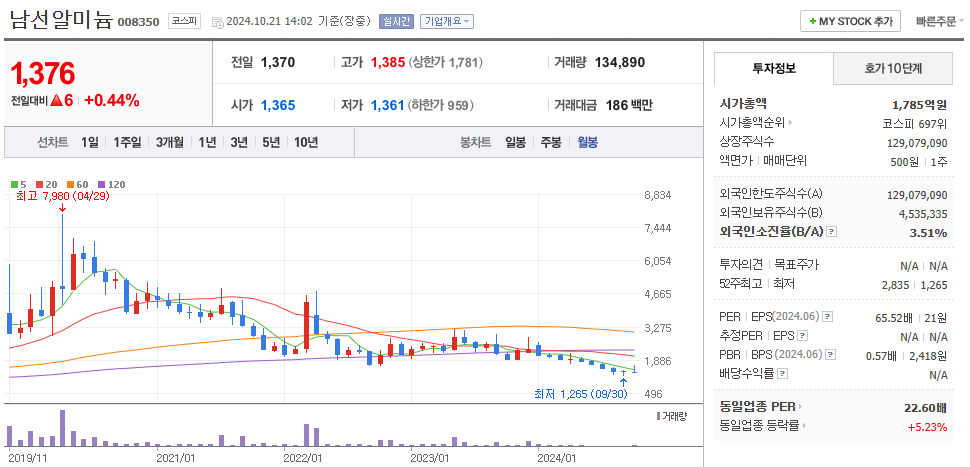Open help icon next to 추정PER EPS
Viewport: 970px width, 467px height.
pyautogui.click(x=802, y=336)
